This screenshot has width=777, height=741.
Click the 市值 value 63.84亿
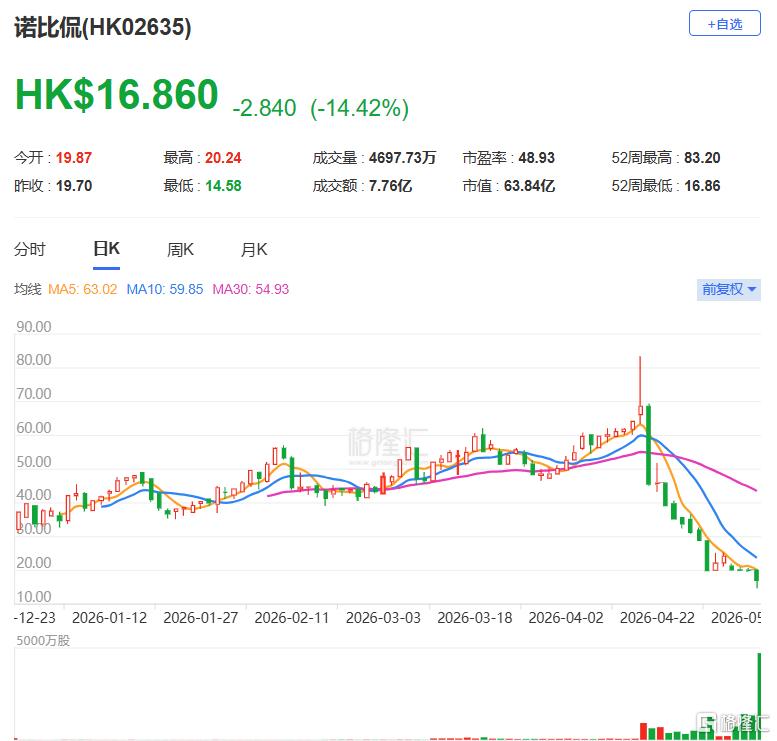[529, 186]
